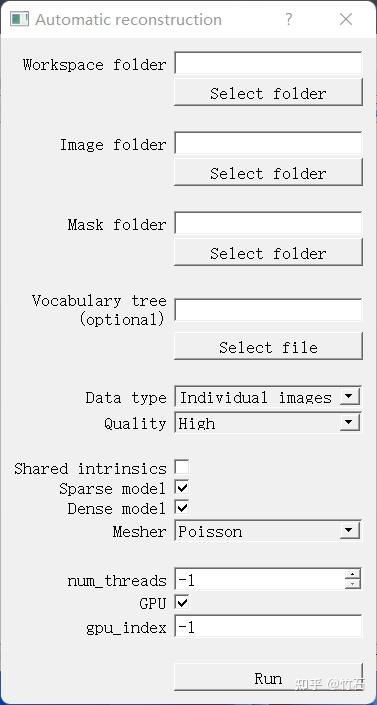Disable the GPU checkbox
This screenshot has height=705, width=377.
(182, 603)
